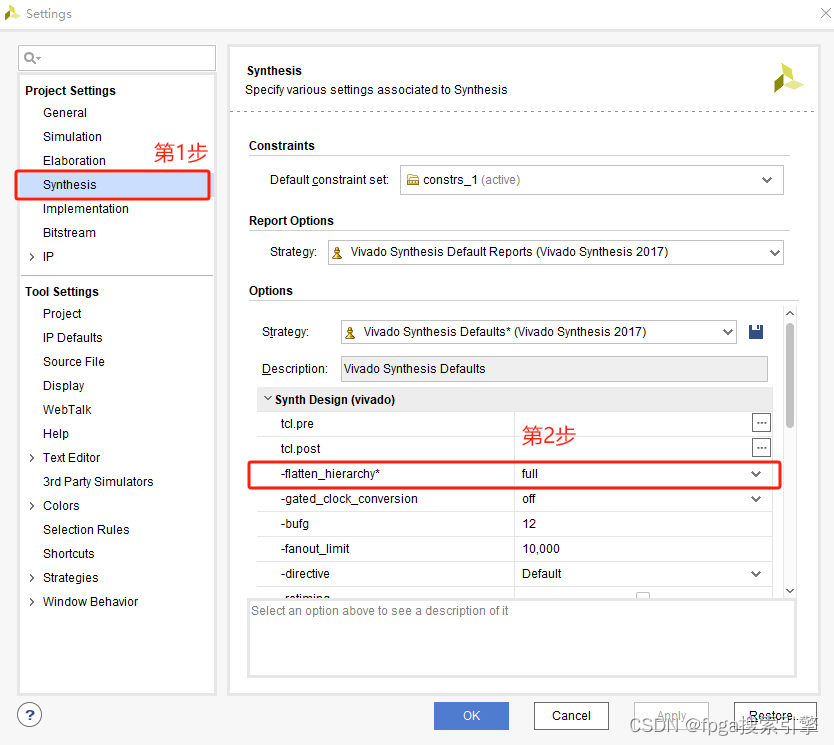
Task: Collapse the Synth Design (vivado) section
Action: (268, 399)
